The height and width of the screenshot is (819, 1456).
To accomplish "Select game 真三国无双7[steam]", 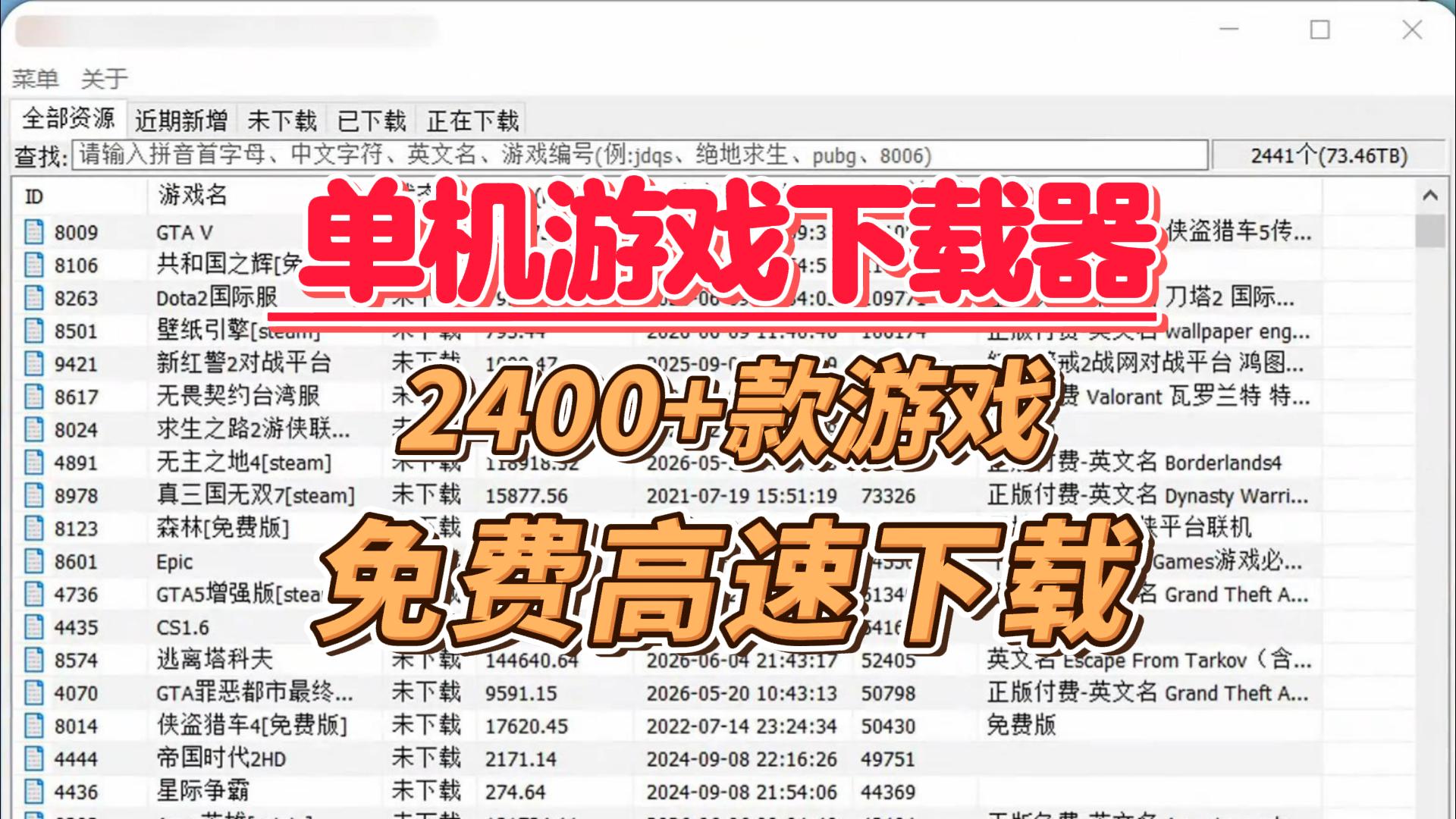I will click(x=256, y=495).
